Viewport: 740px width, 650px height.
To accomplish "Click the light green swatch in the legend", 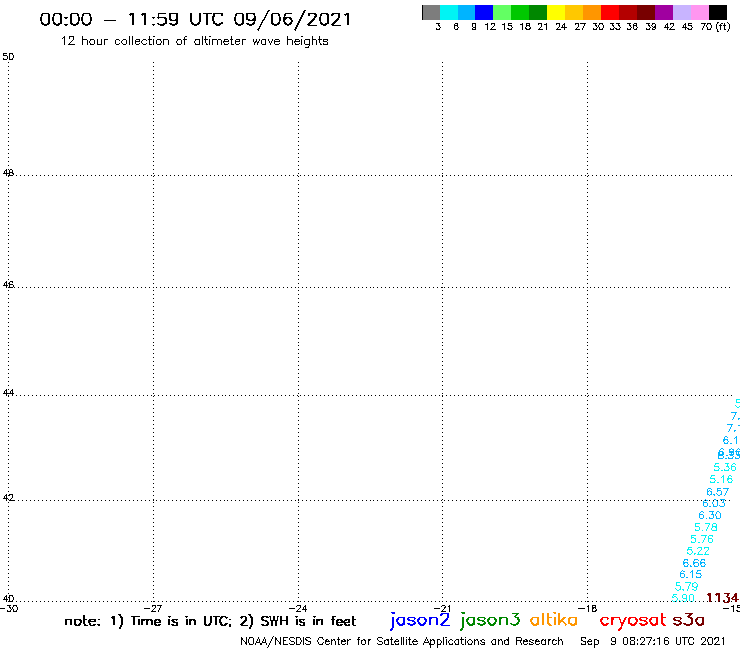I will [x=502, y=12].
